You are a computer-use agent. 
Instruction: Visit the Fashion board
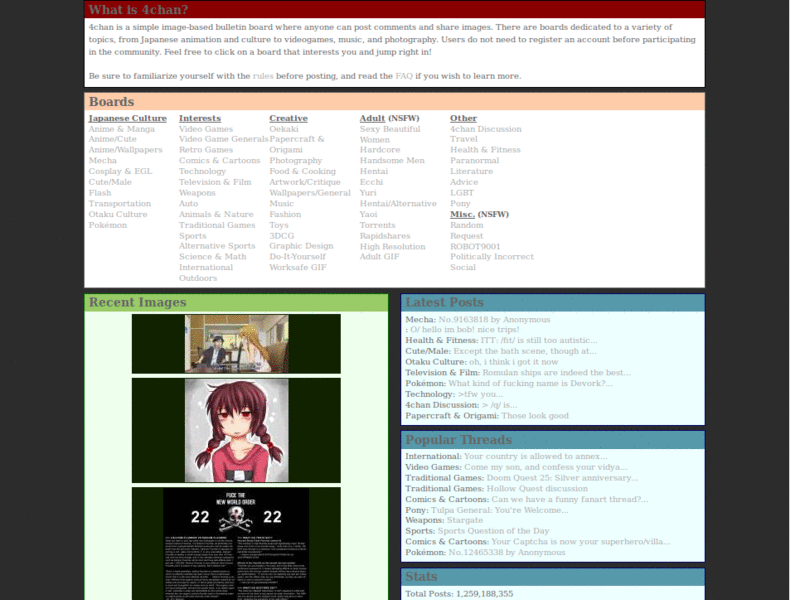pyautogui.click(x=285, y=214)
